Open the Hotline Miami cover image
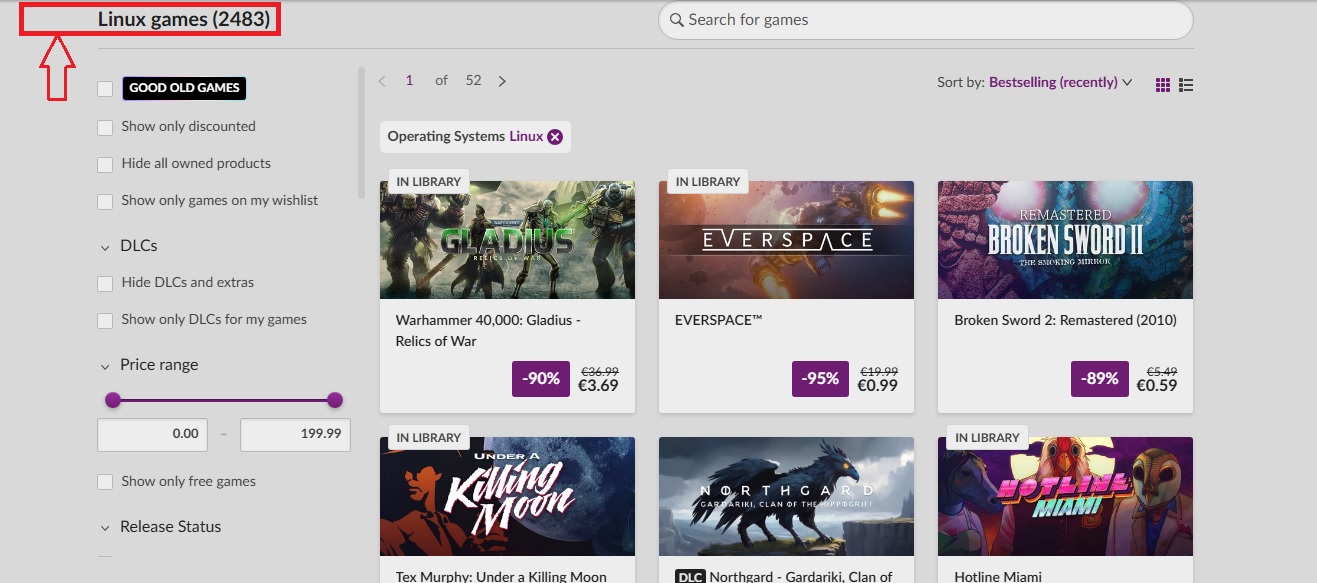Image resolution: width=1317 pixels, height=583 pixels. pyautogui.click(x=1065, y=496)
